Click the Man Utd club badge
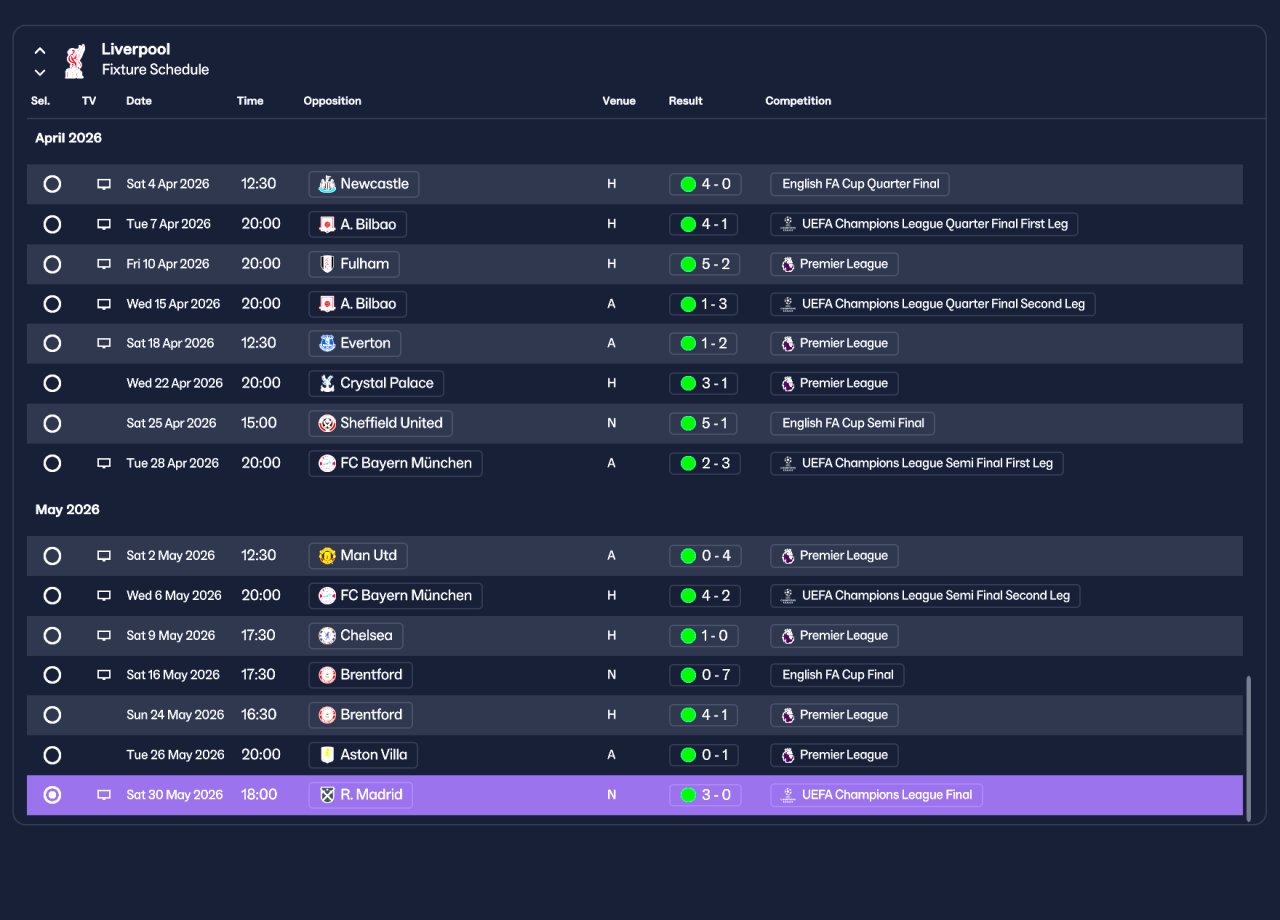1280x920 pixels. 327,556
